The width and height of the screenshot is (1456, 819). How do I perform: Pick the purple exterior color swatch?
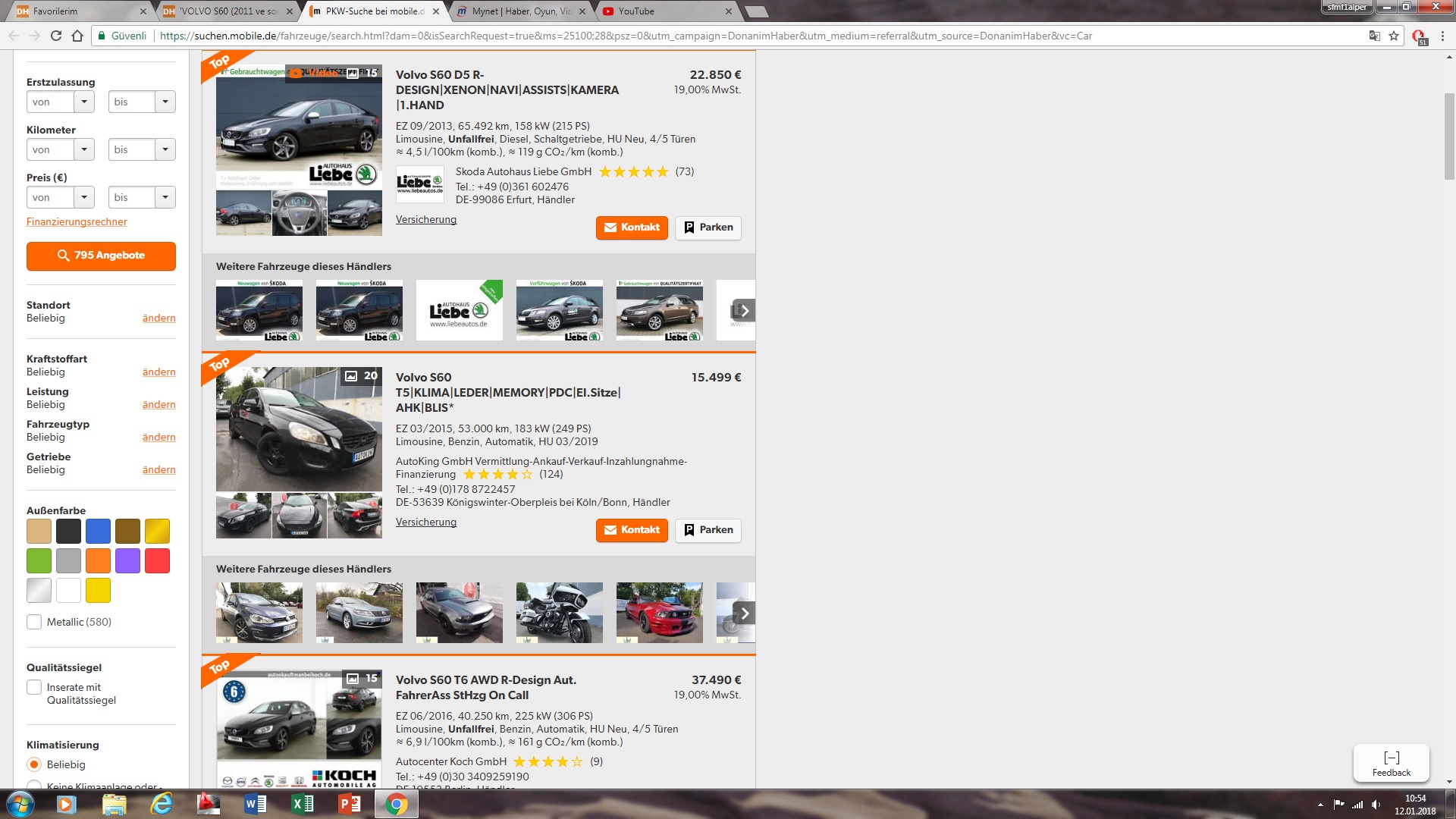[x=127, y=560]
